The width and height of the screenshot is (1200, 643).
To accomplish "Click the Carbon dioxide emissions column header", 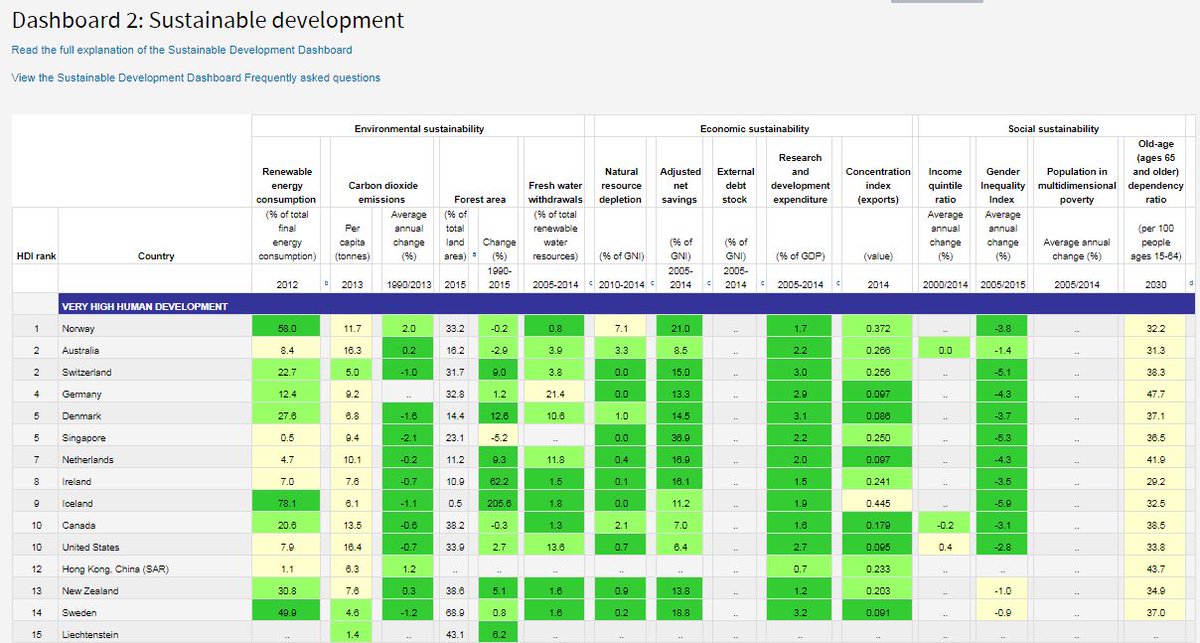I will (x=382, y=193).
